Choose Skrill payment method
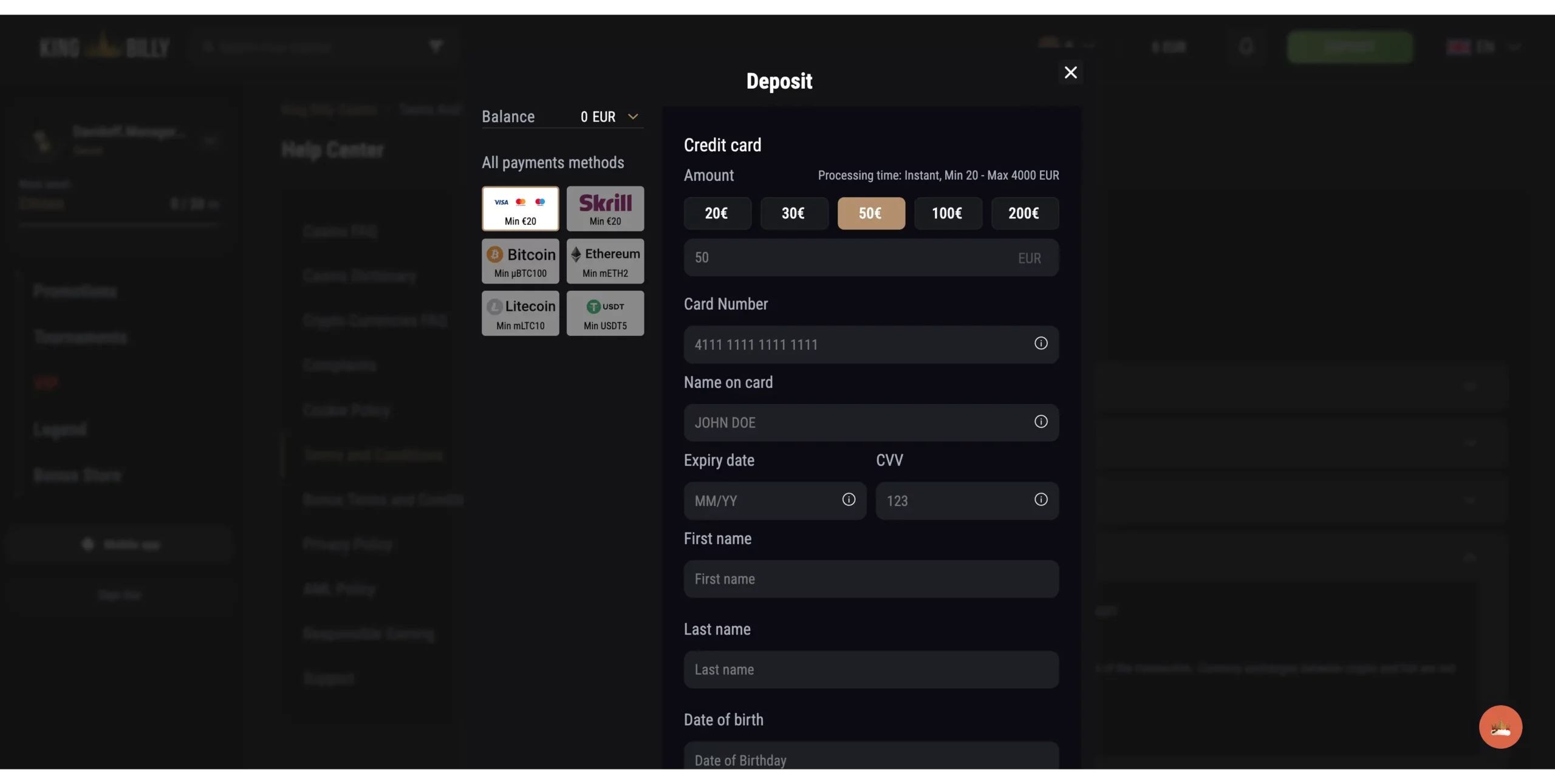Viewport: 1555px width, 784px height. pyautogui.click(x=605, y=208)
